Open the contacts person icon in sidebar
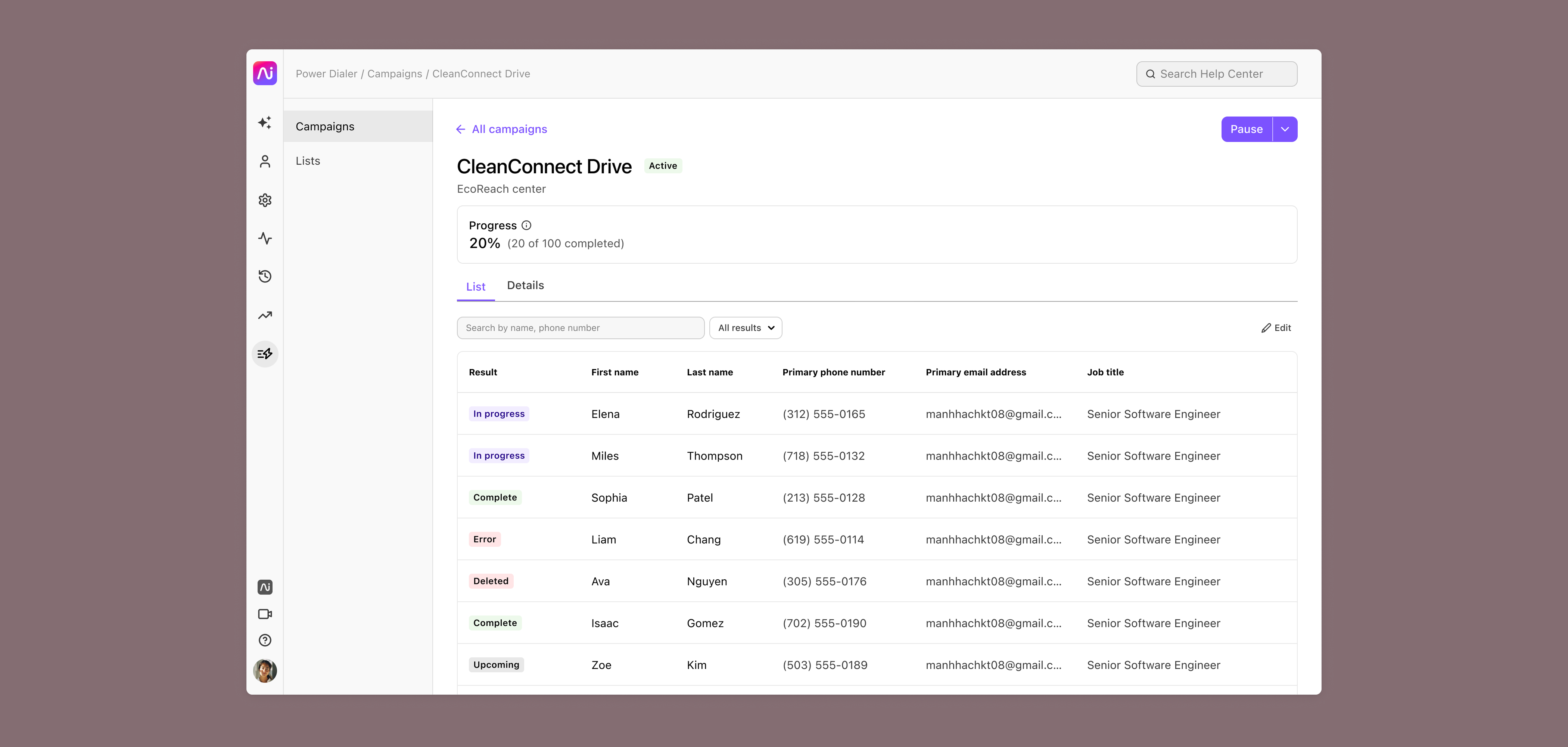The width and height of the screenshot is (1568, 747). point(265,161)
